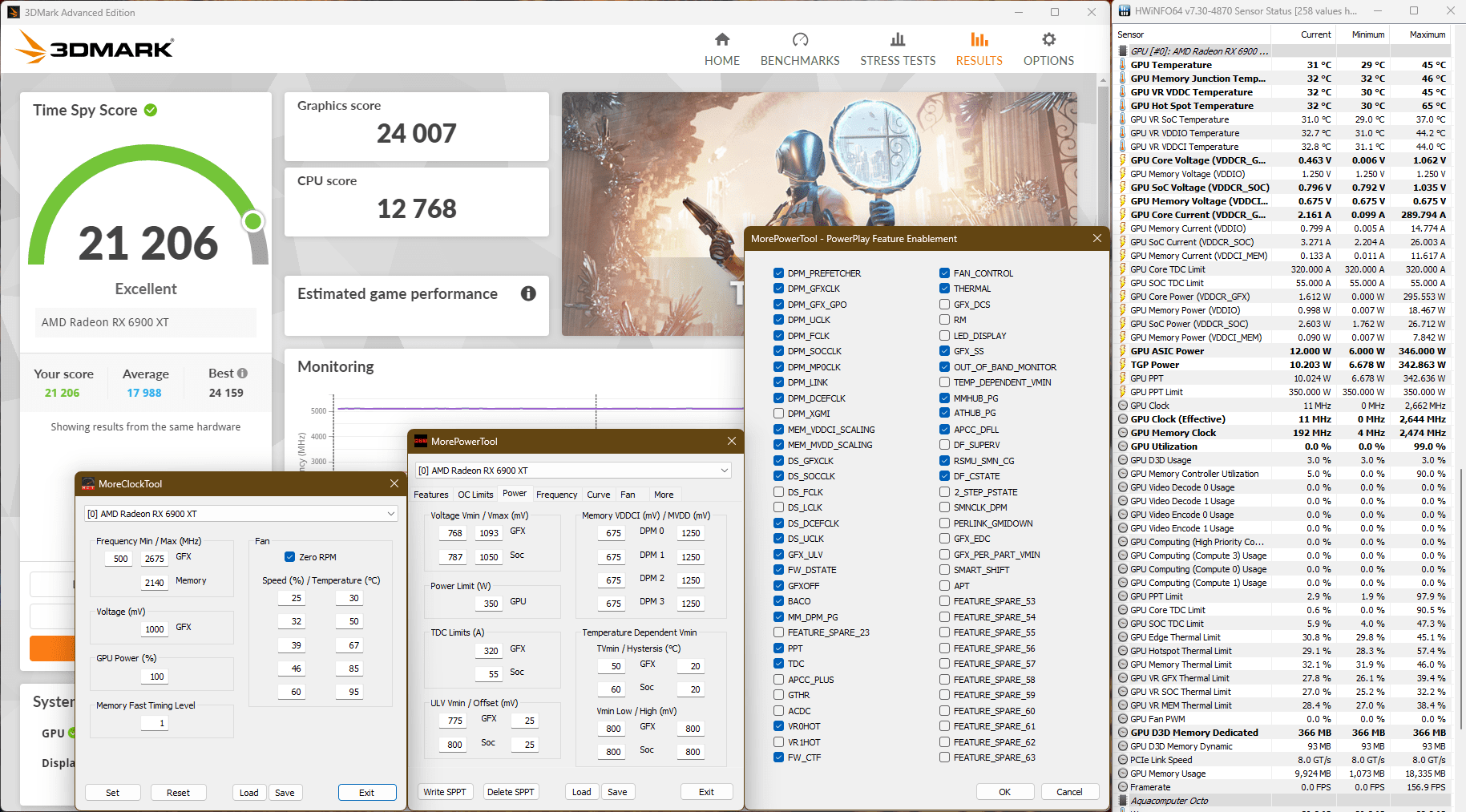The width and height of the screenshot is (1466, 812).
Task: Click the HWiNFO64 title bar icon
Action: (x=1124, y=11)
